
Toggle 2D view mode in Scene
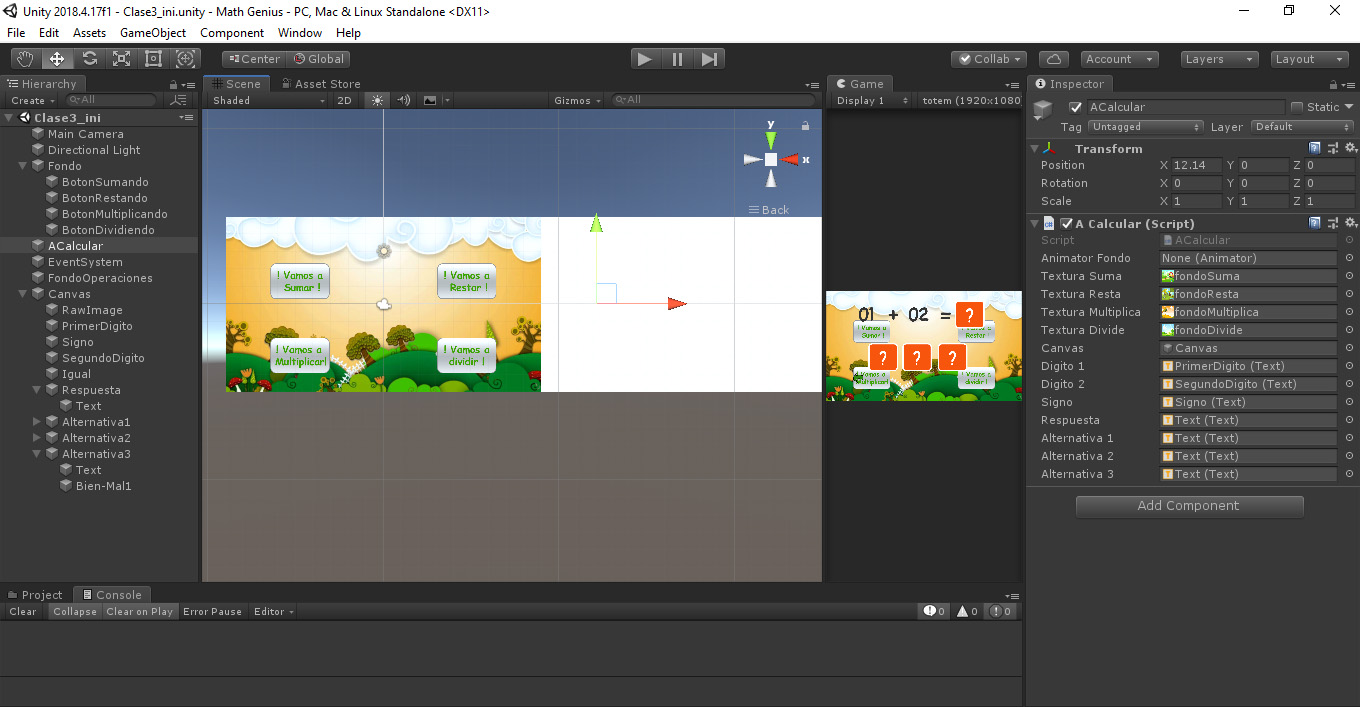pyautogui.click(x=344, y=100)
